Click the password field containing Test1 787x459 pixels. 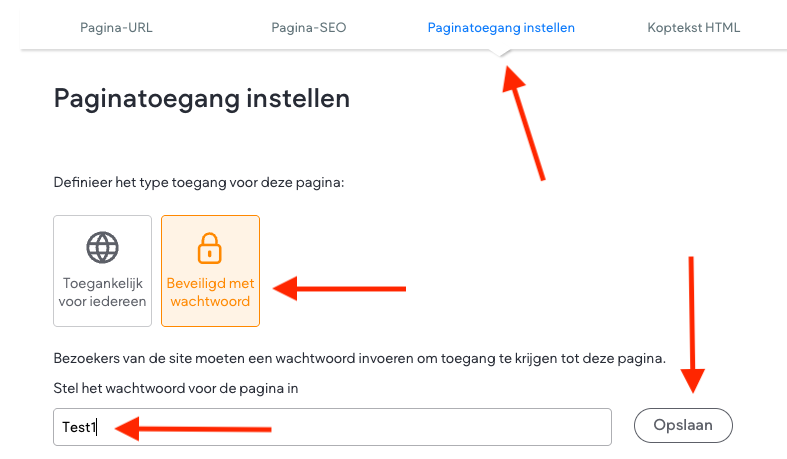(400, 426)
